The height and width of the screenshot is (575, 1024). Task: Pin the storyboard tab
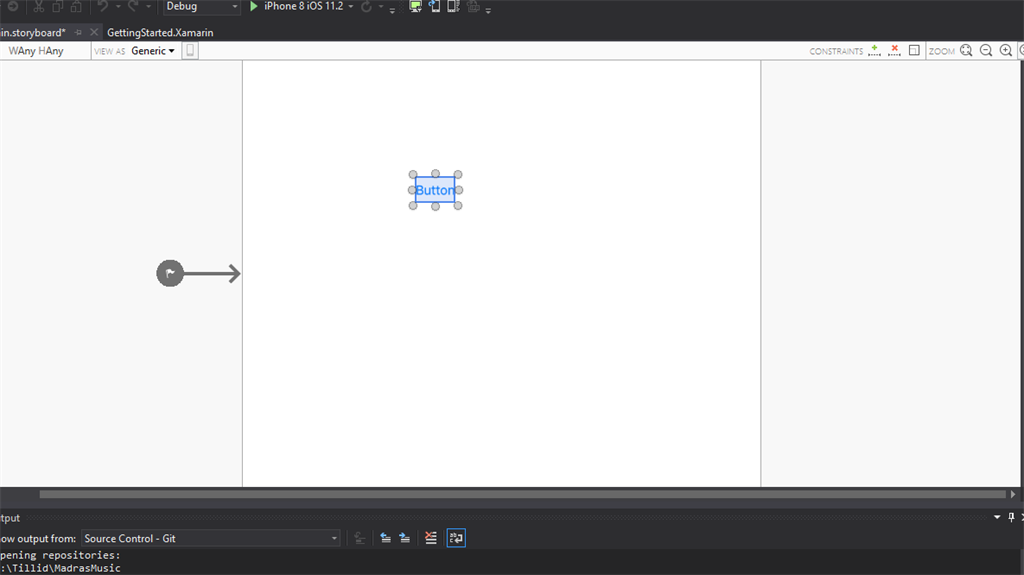(x=78, y=33)
